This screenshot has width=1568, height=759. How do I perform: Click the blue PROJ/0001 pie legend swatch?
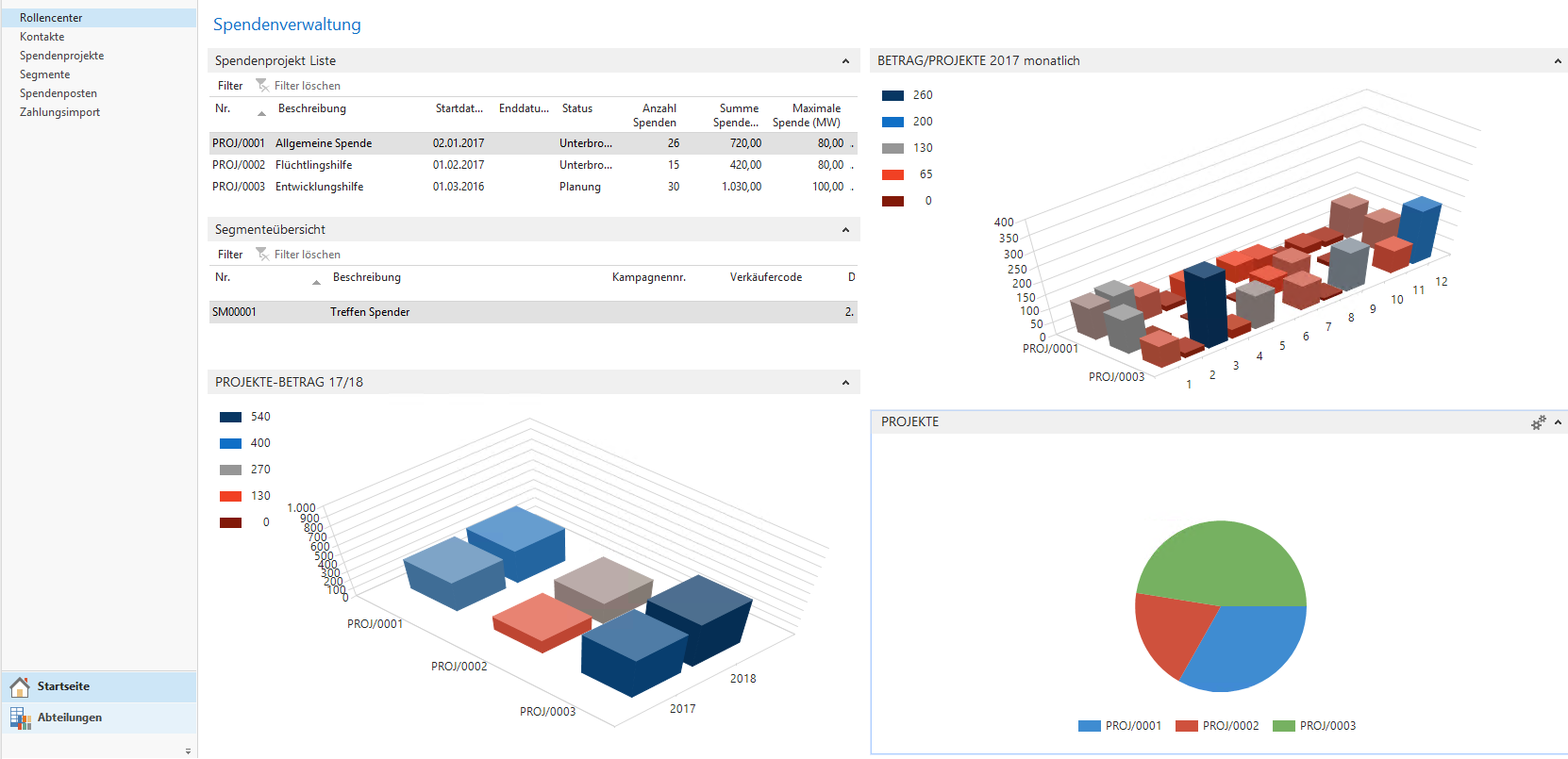(1089, 726)
